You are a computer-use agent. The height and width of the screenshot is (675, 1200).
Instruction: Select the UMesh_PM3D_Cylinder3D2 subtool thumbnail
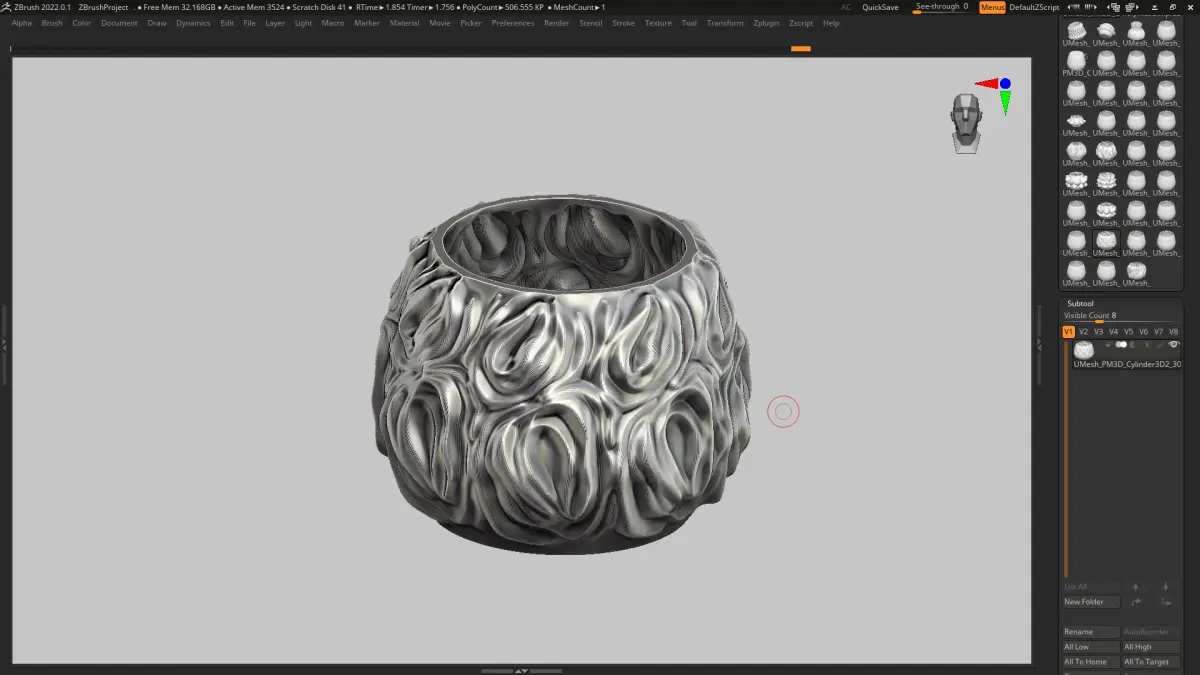(1084, 350)
